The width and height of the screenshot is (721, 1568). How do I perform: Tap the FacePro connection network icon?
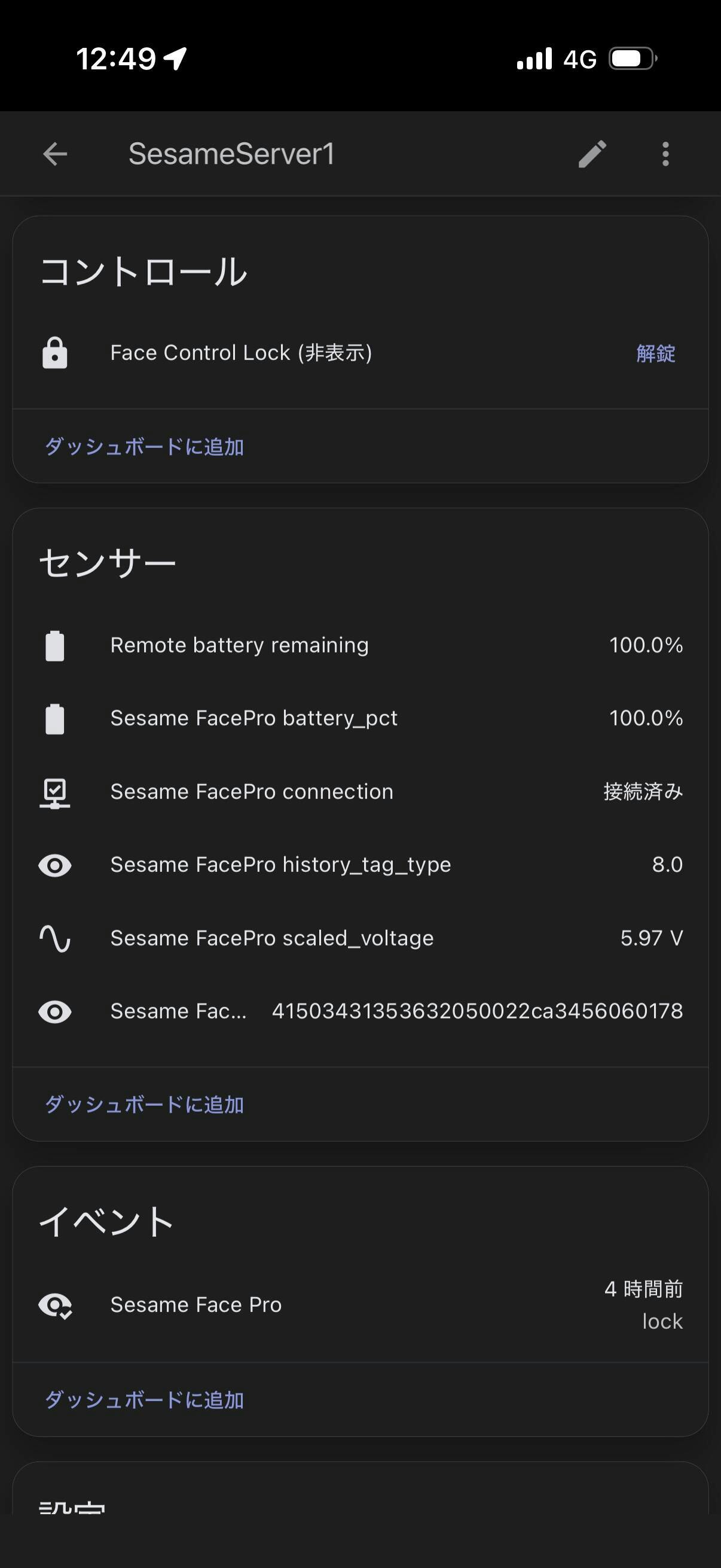click(55, 792)
